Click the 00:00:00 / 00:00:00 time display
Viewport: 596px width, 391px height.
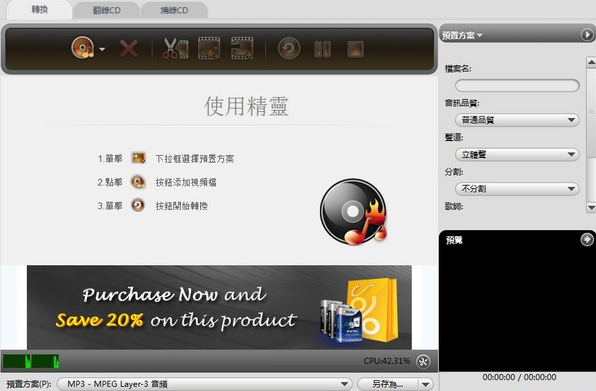click(519, 377)
